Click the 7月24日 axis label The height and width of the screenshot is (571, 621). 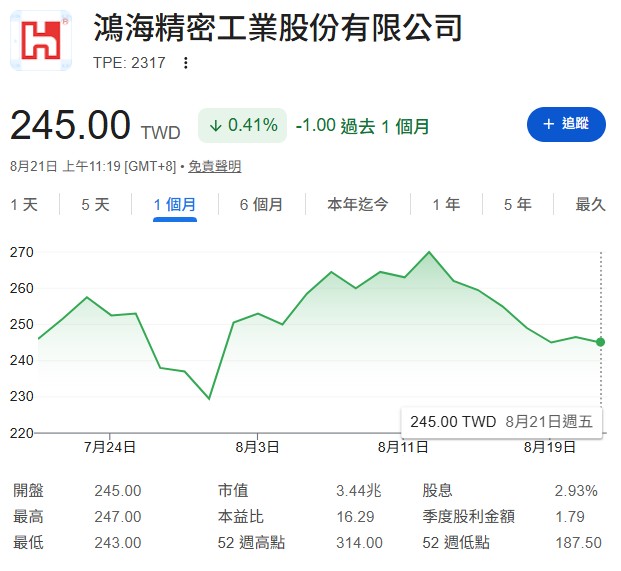[x=110, y=447]
